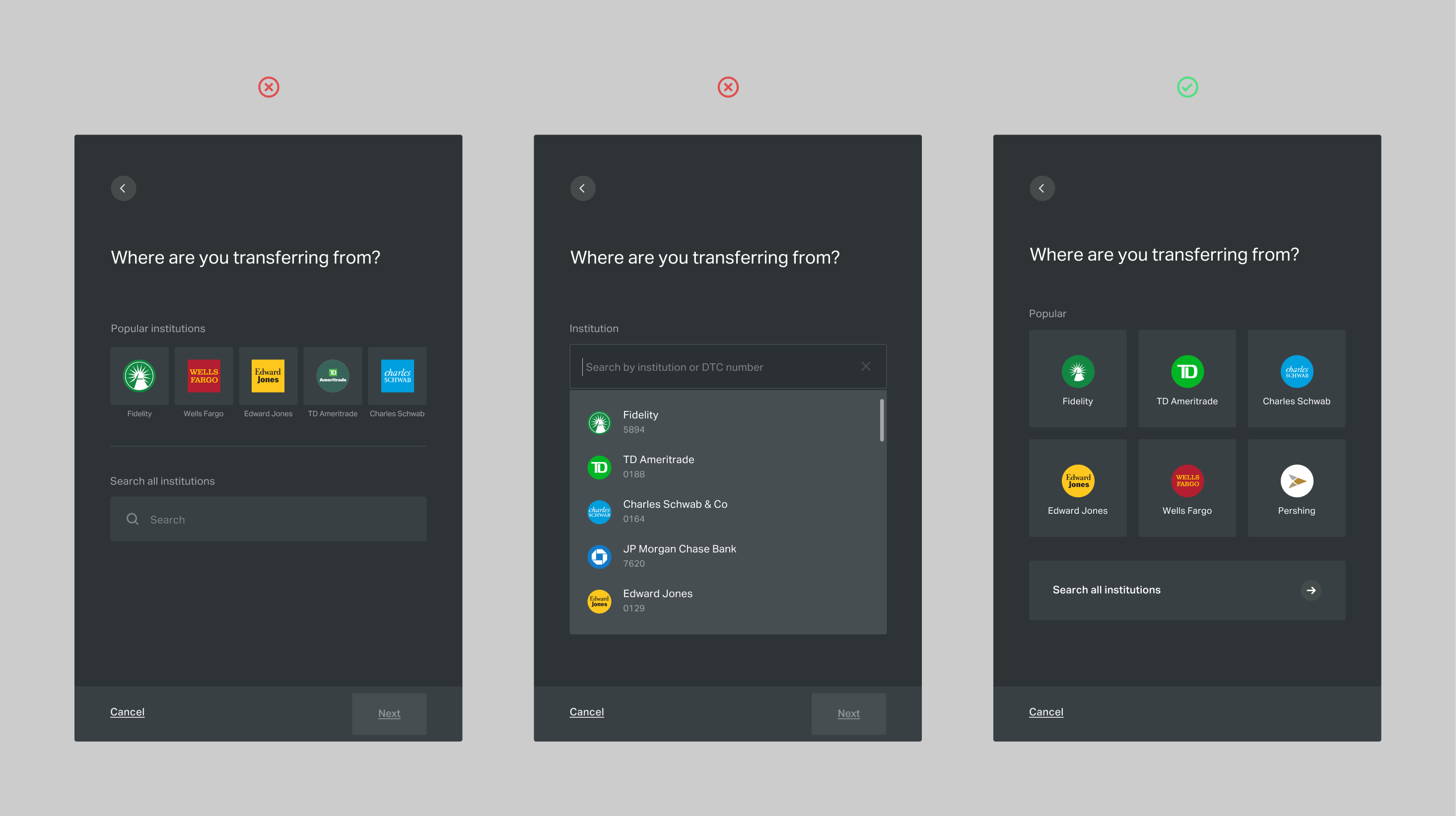Viewport: 1456px width, 816px height.
Task: Click Edward Jones logo in the five-logo row
Action: pos(268,376)
